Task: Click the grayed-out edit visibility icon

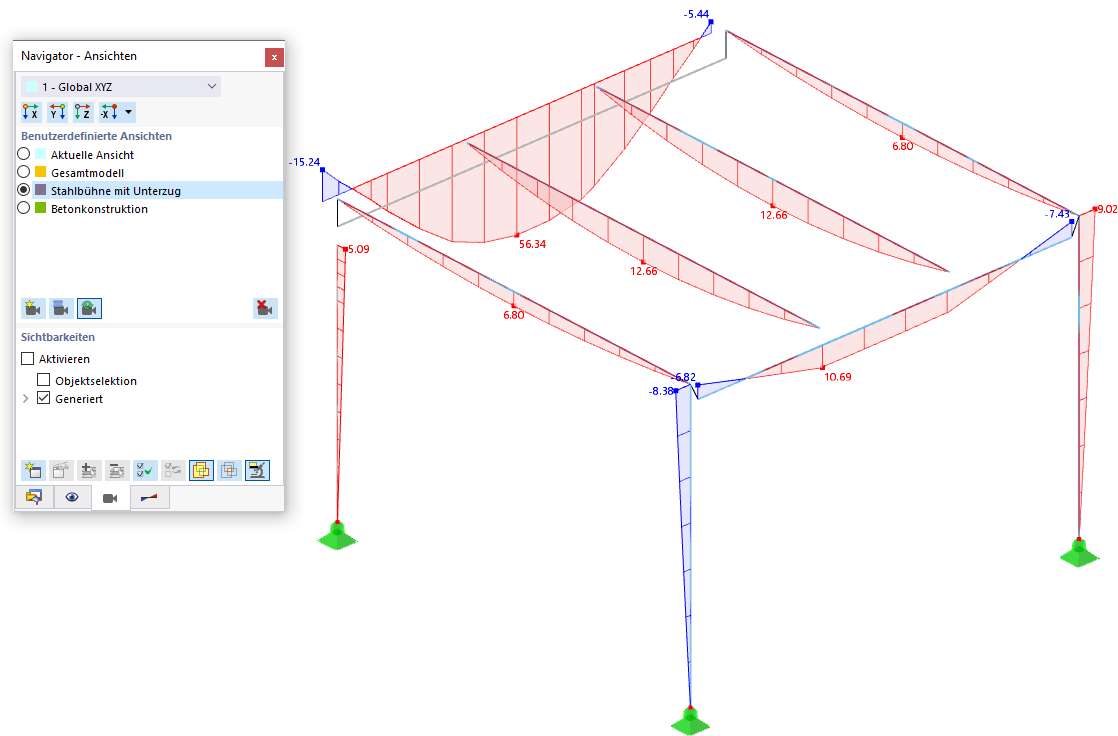Action: pos(61,470)
